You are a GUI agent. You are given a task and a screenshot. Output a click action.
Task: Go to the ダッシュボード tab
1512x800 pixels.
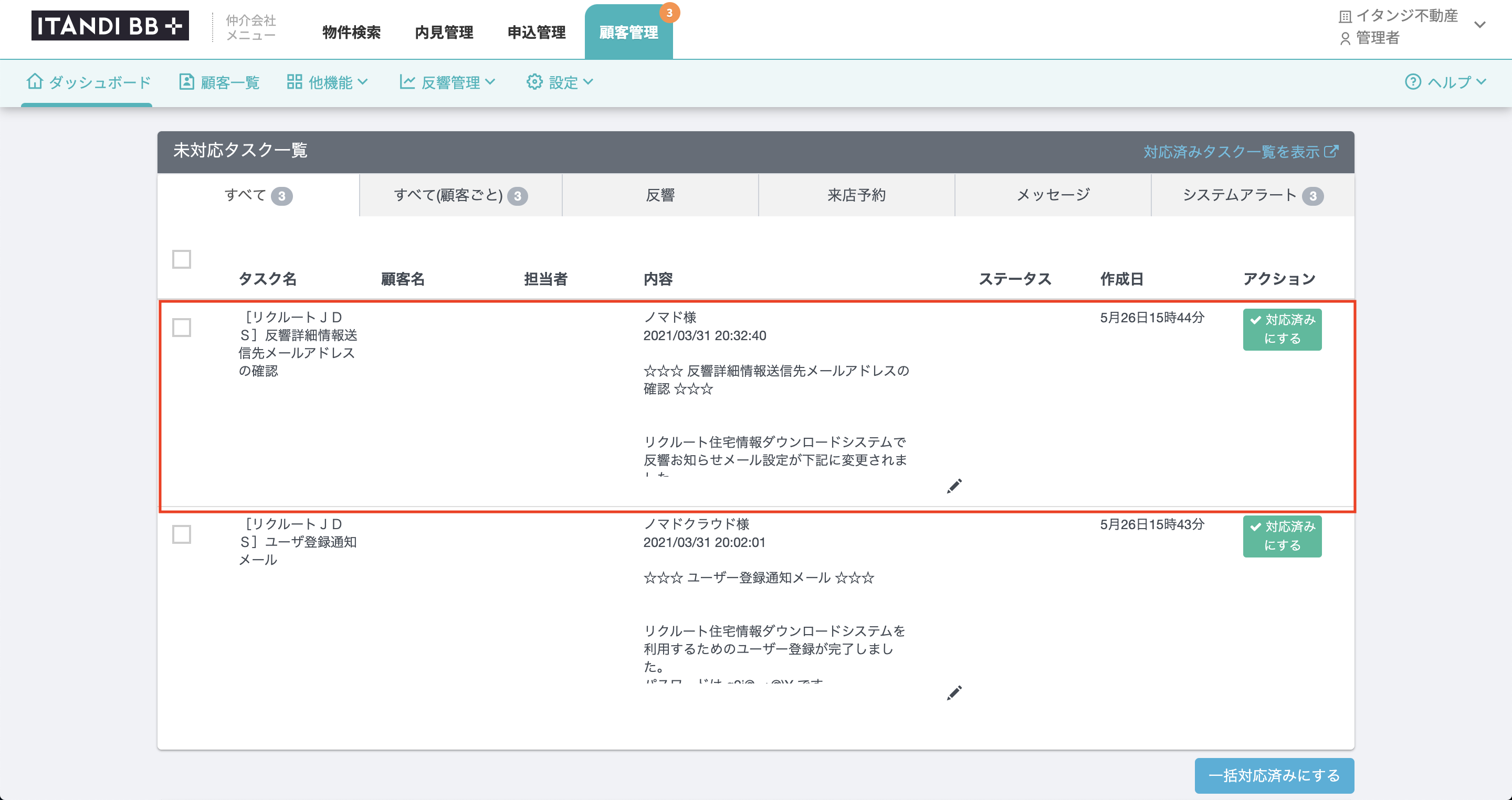[89, 82]
